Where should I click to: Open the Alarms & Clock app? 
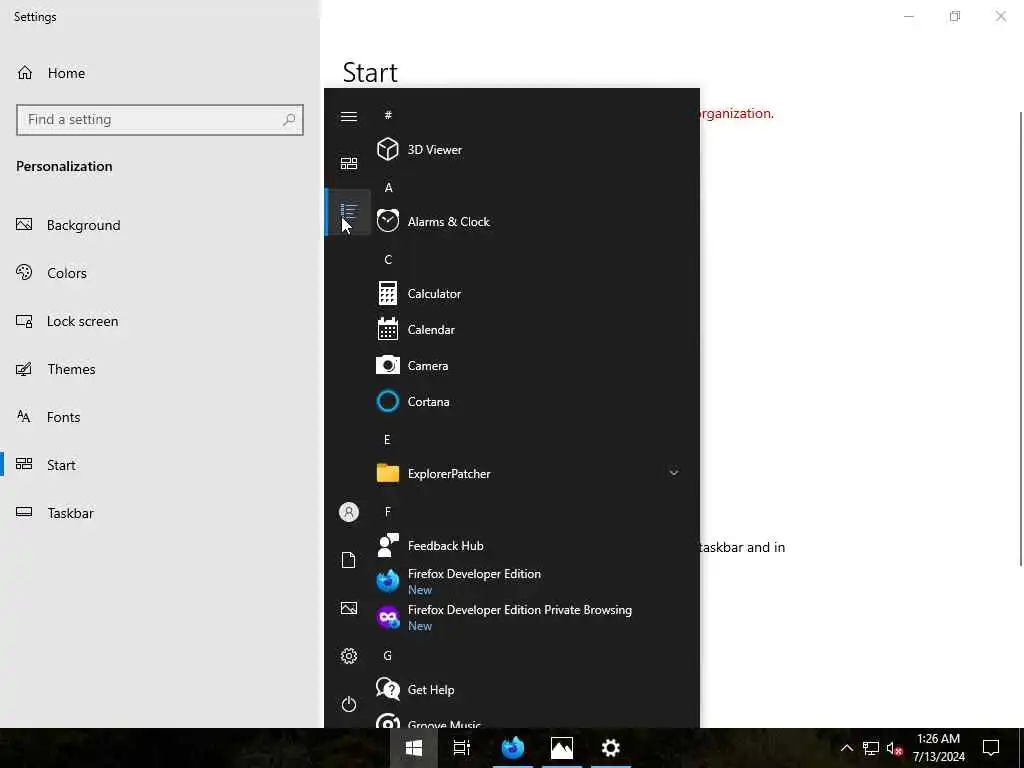(530, 221)
